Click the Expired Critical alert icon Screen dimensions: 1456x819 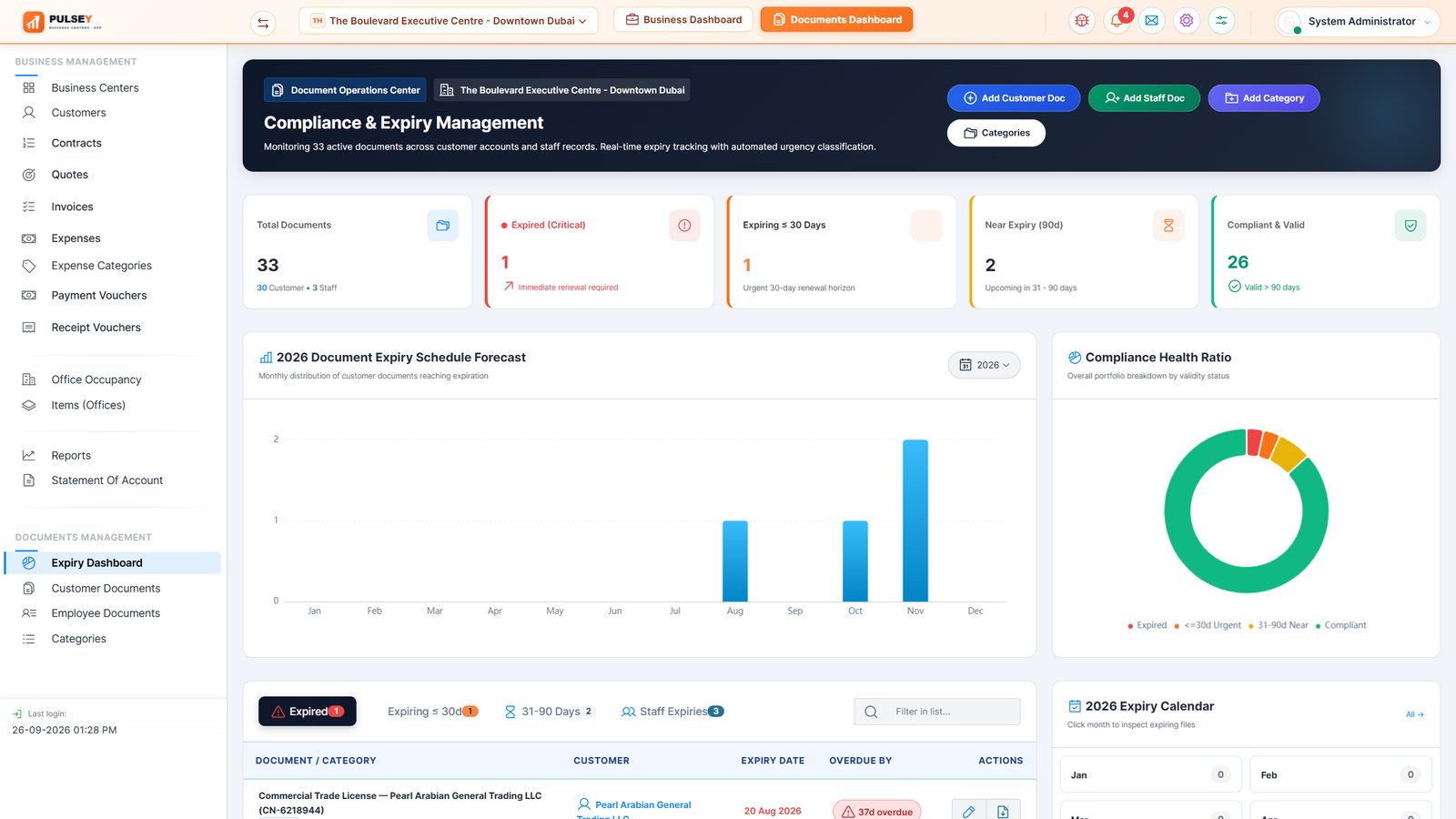tap(684, 226)
